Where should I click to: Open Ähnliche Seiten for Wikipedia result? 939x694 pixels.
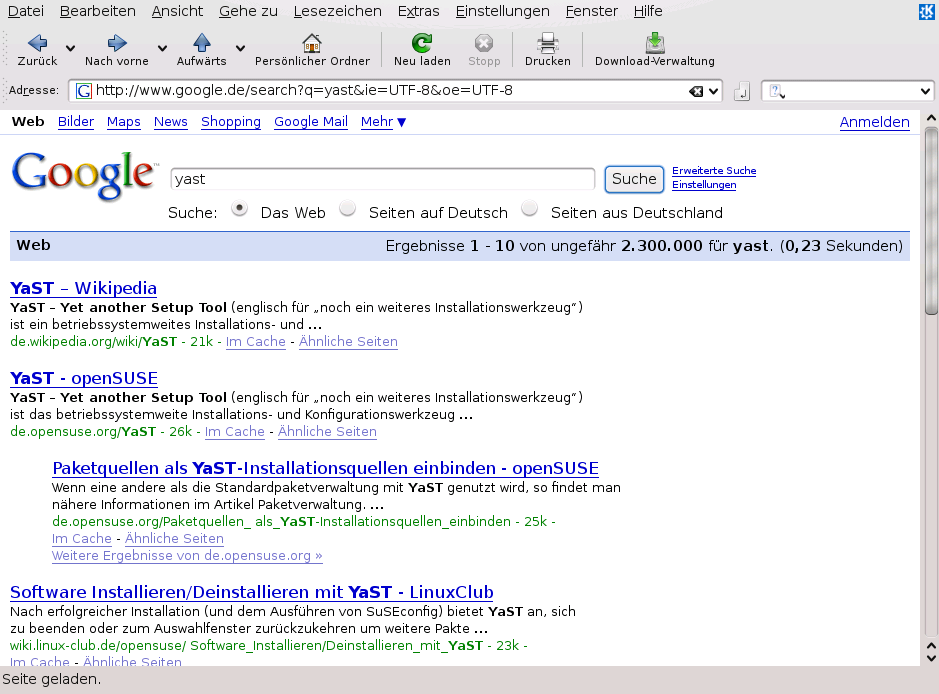pyautogui.click(x=348, y=341)
